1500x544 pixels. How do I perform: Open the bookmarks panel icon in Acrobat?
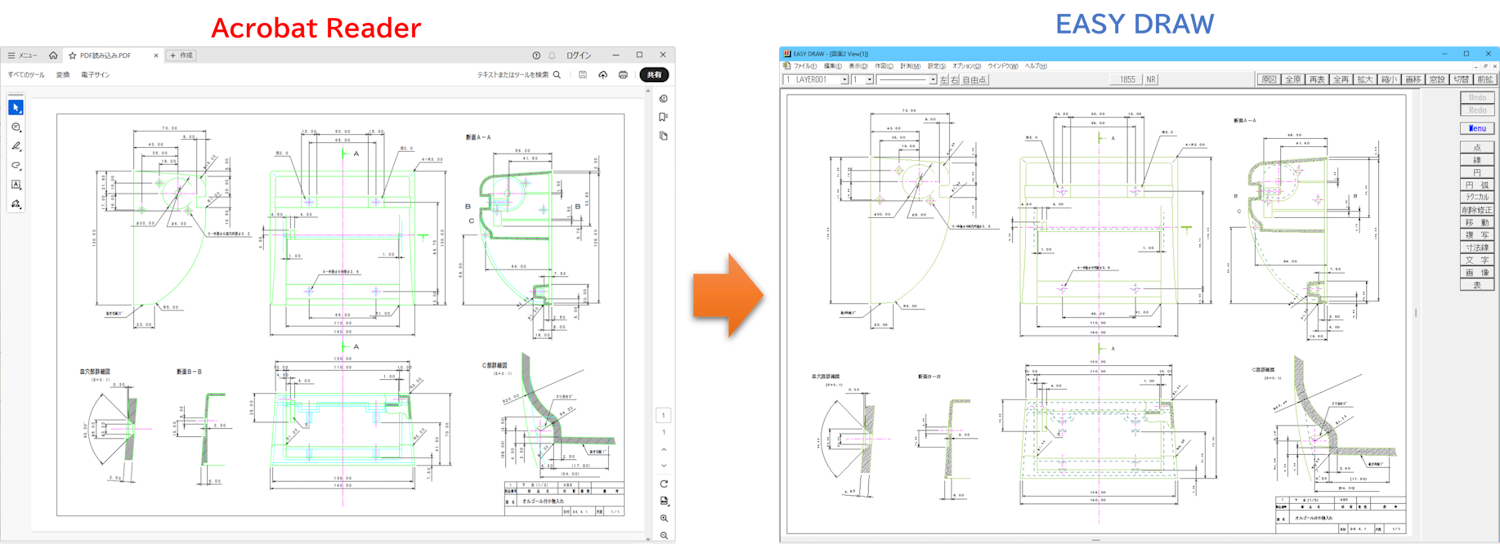tap(663, 117)
